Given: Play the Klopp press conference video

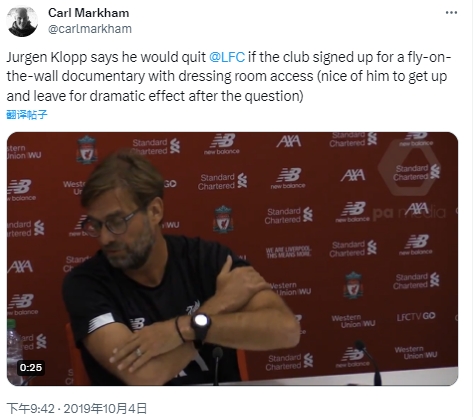Looking at the screenshot, I should pyautogui.click(x=232, y=259).
